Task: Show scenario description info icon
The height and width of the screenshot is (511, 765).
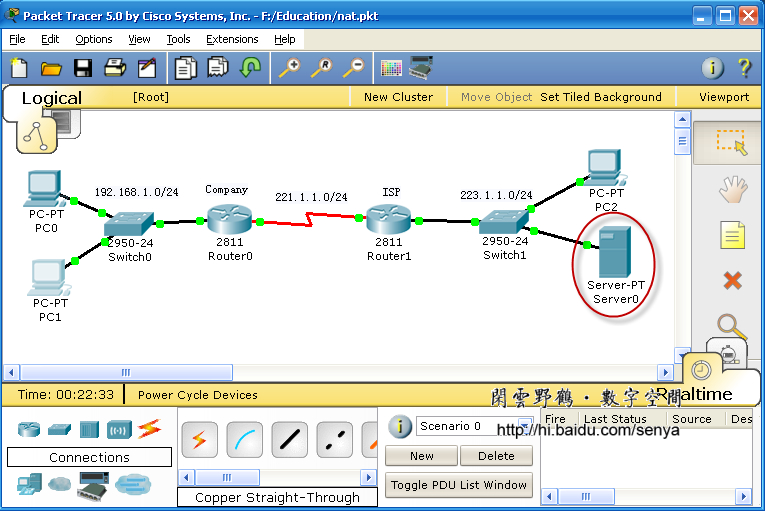Action: [x=400, y=426]
